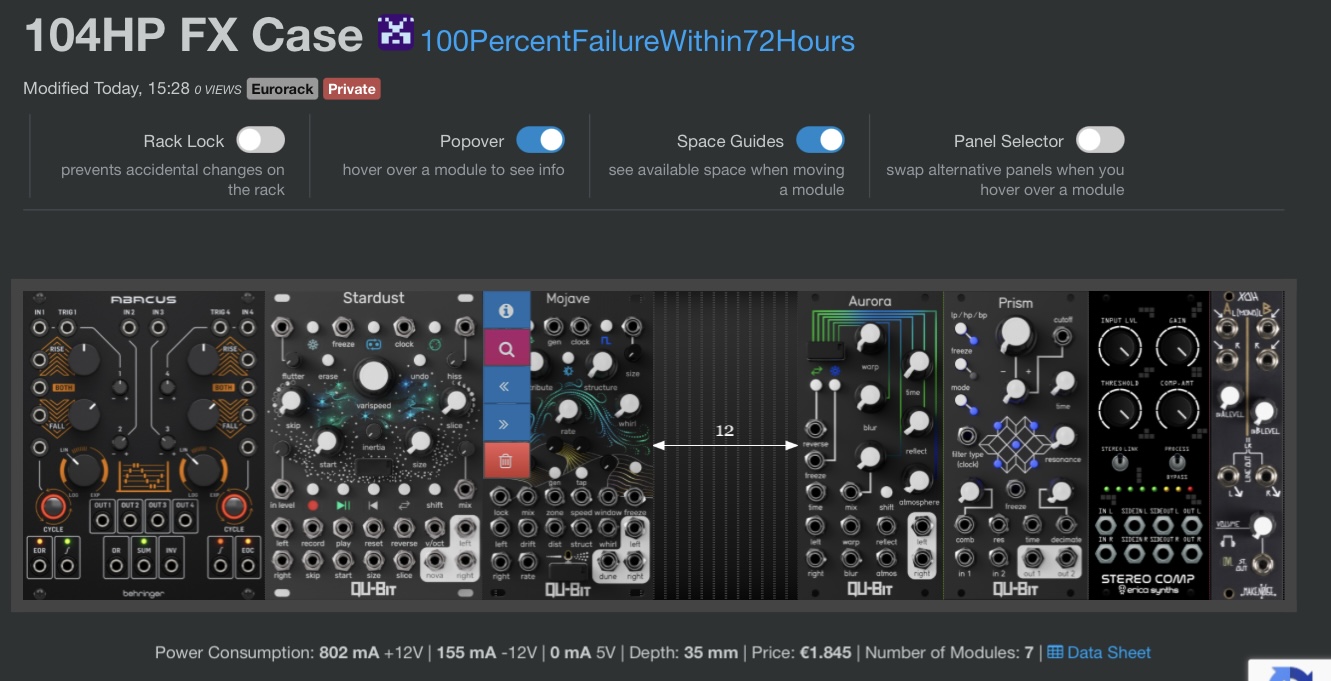Screen dimensions: 1331x681
Task: Click the pixel avatar icon beside username
Action: tap(395, 33)
